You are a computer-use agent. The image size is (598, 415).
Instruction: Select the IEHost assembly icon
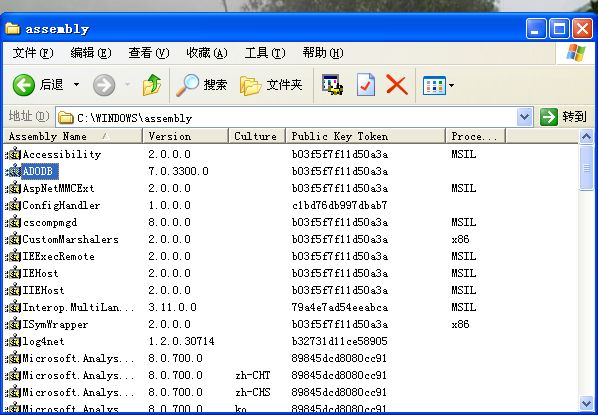[13, 273]
